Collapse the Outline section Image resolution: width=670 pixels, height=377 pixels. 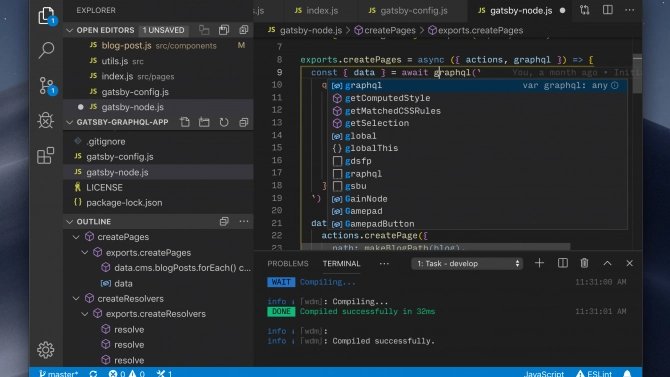[x=70, y=221]
